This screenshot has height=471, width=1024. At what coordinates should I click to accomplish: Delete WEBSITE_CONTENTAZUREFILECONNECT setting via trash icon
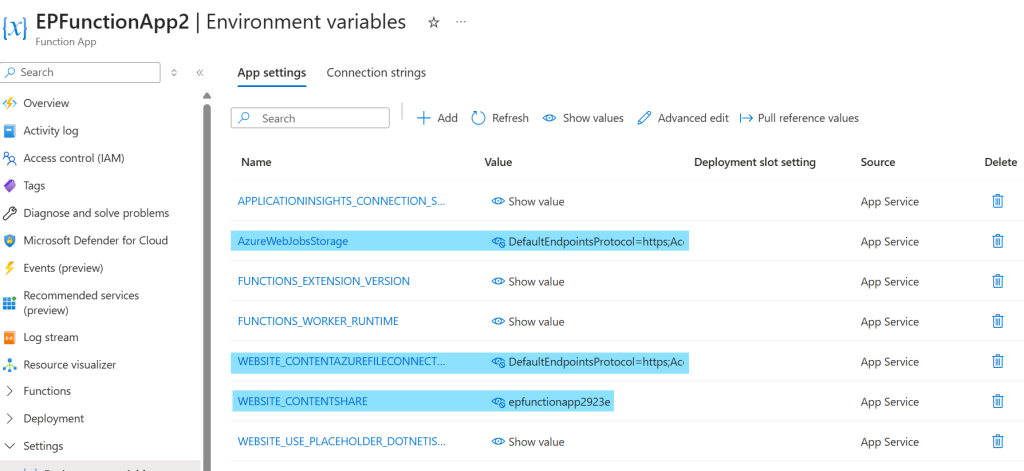coord(997,361)
